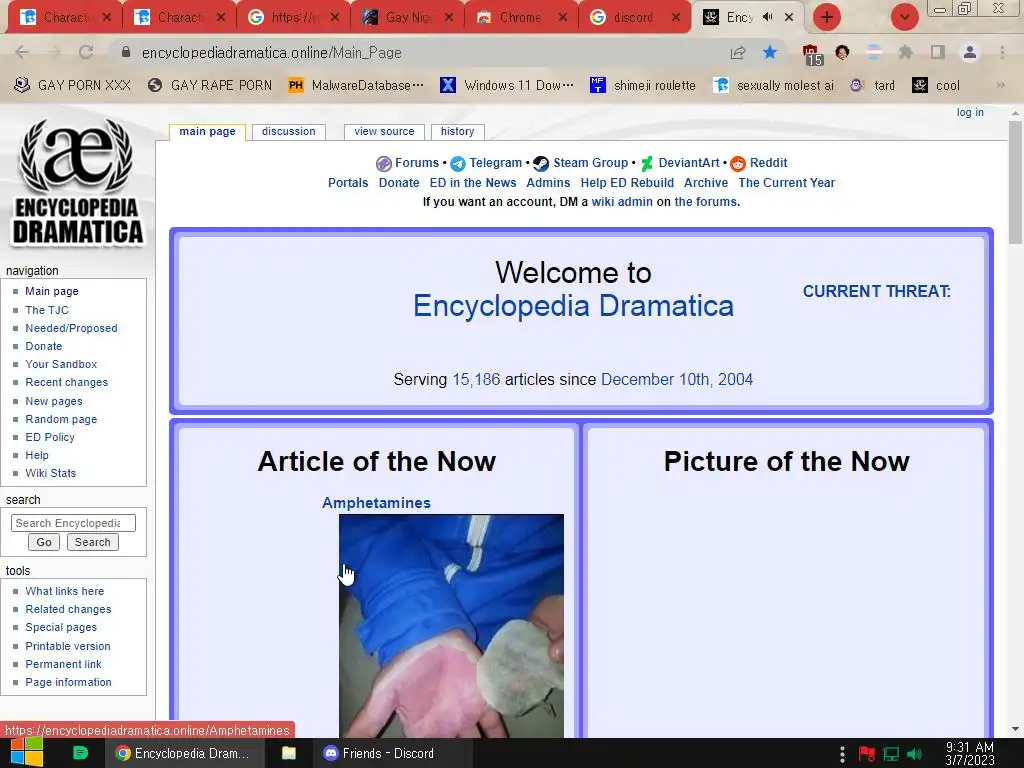The image size is (1024, 768).
Task: Open Page information tool
Action: point(69,682)
